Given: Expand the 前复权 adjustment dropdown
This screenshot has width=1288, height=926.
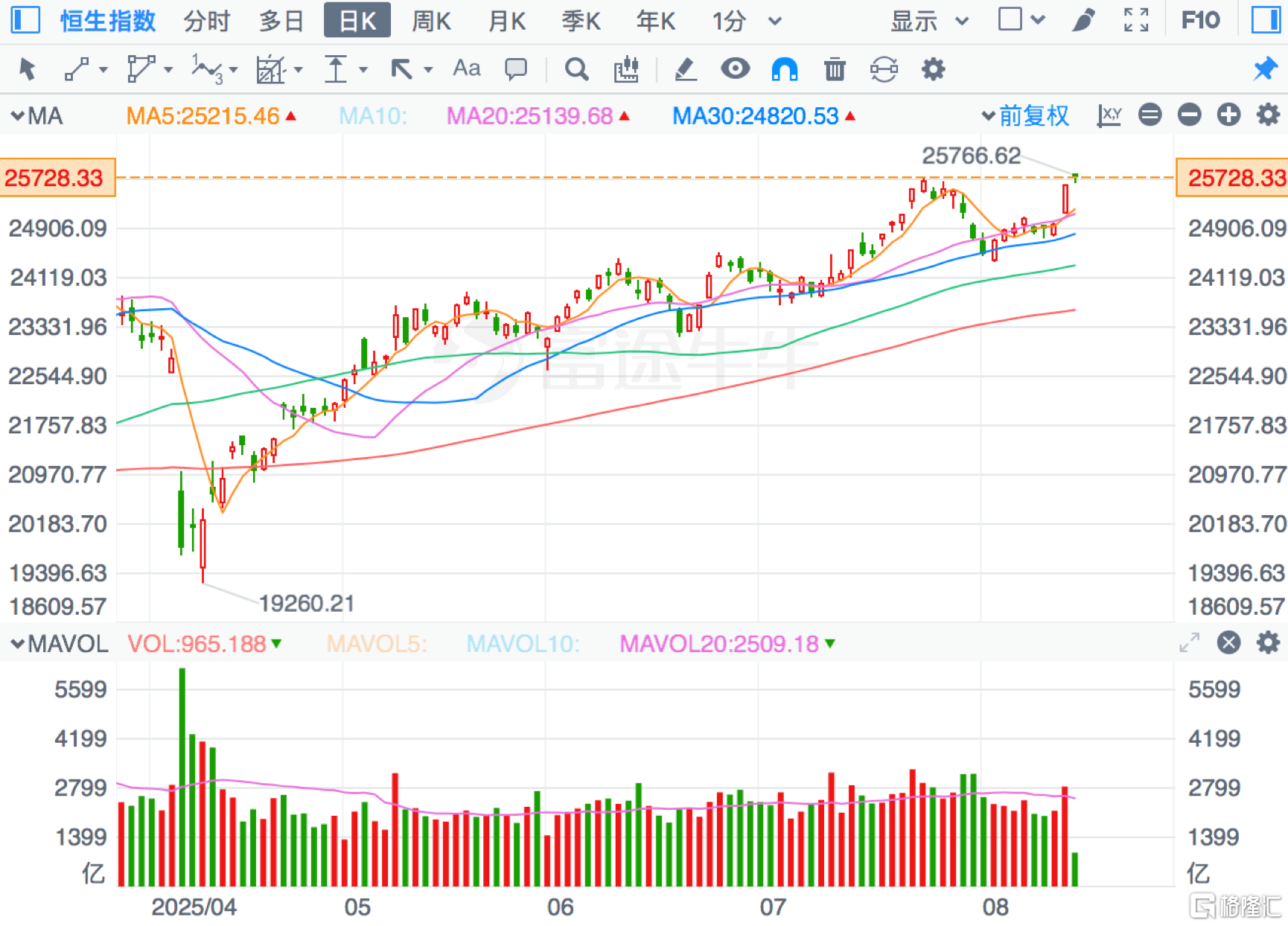Looking at the screenshot, I should 1026,115.
